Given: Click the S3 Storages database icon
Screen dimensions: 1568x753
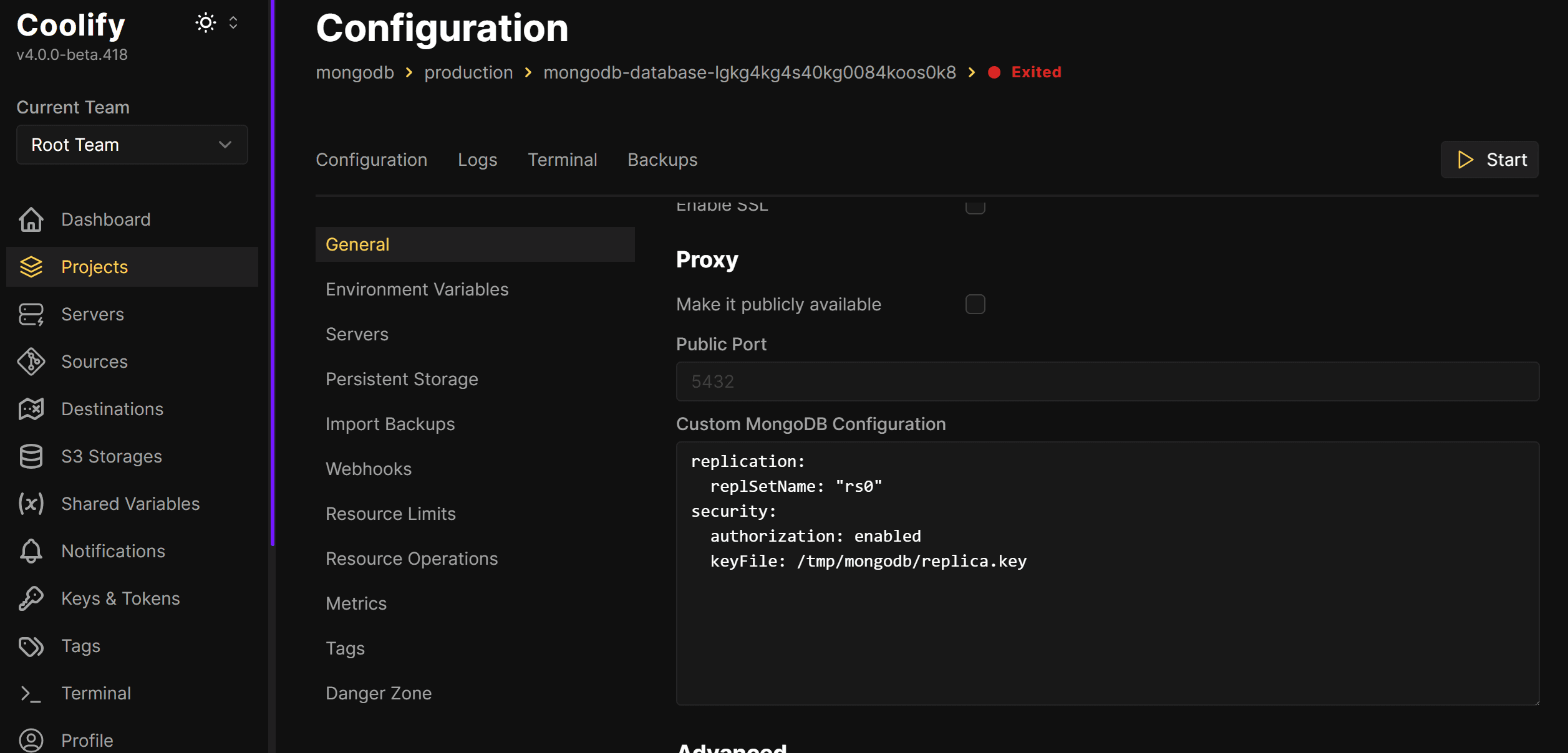Looking at the screenshot, I should coord(31,456).
